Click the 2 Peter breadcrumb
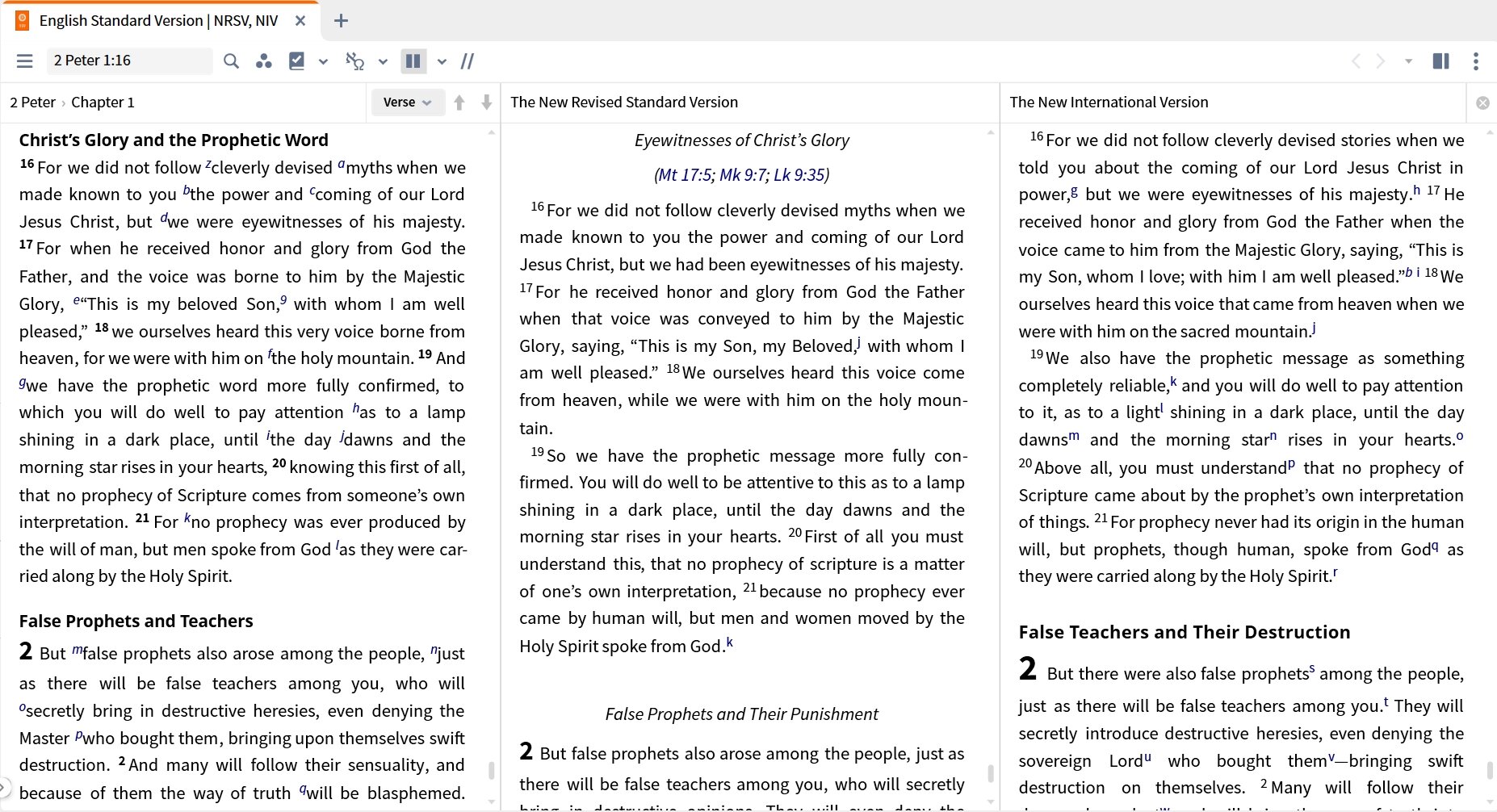1497x812 pixels. coord(32,103)
